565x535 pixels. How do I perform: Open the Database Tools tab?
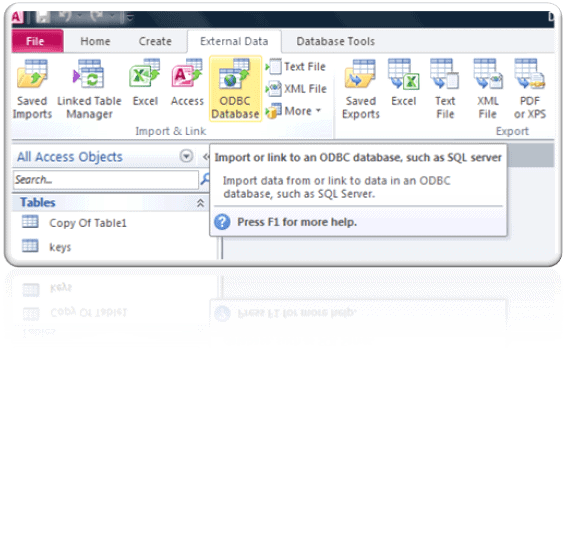click(335, 41)
